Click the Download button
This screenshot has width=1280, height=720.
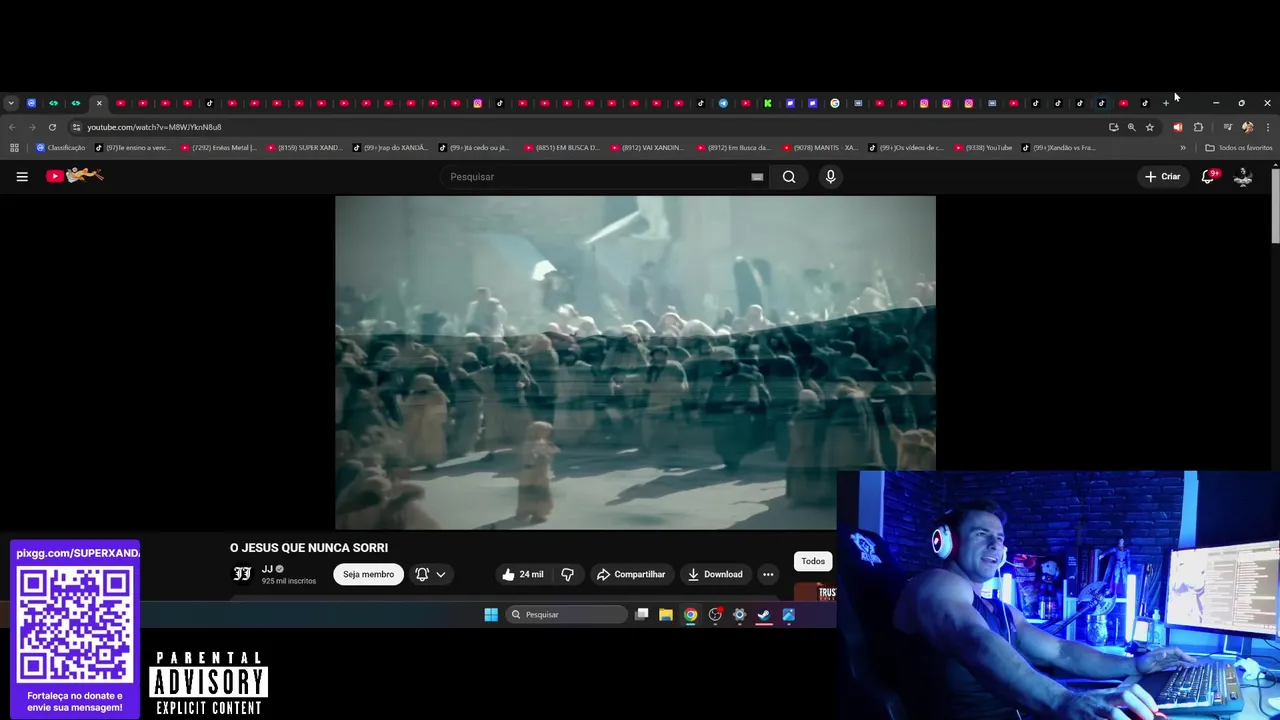pos(715,574)
